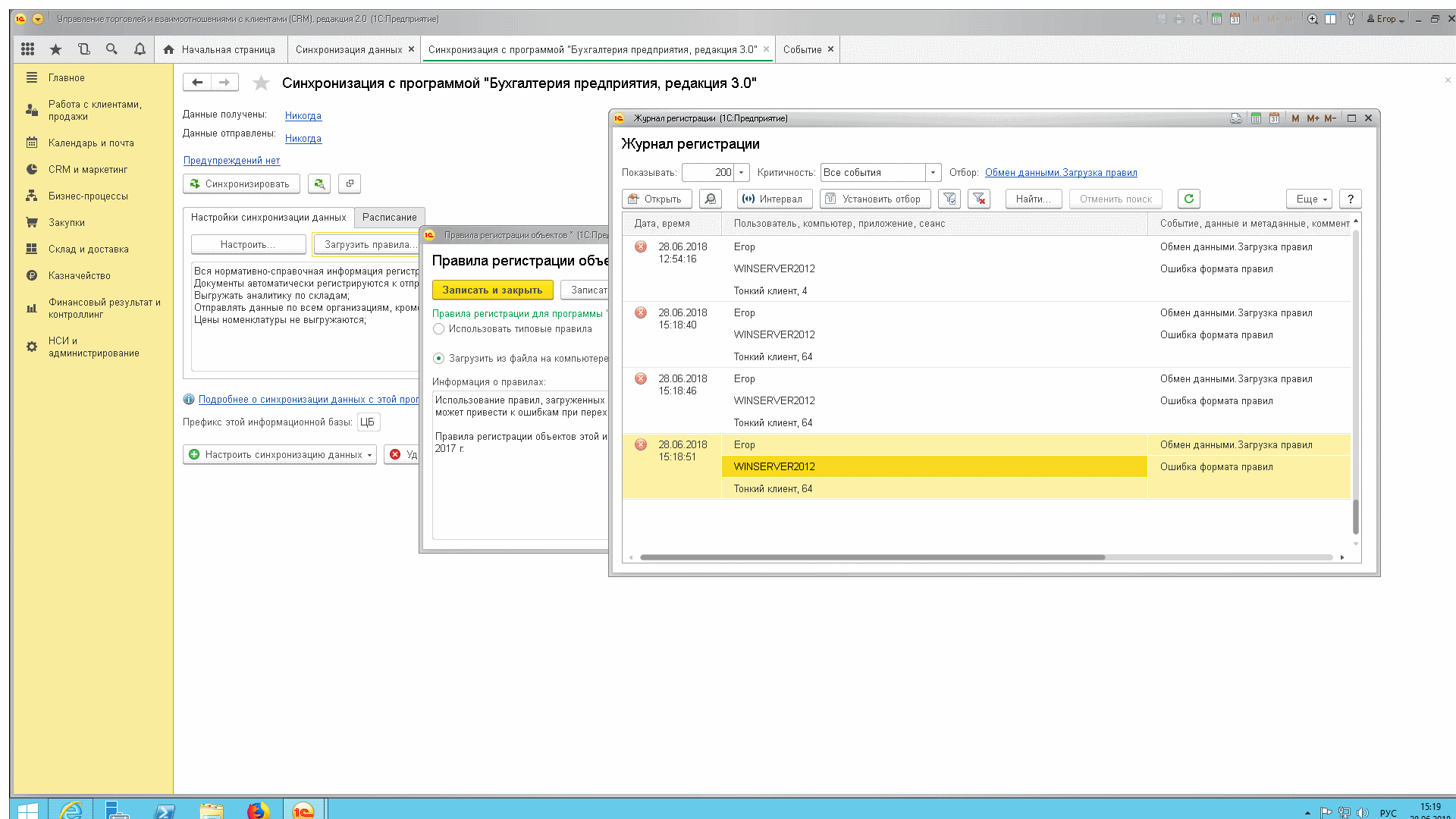This screenshot has width=1456, height=819.
Task: Open Склад и доставка section
Action: click(89, 249)
